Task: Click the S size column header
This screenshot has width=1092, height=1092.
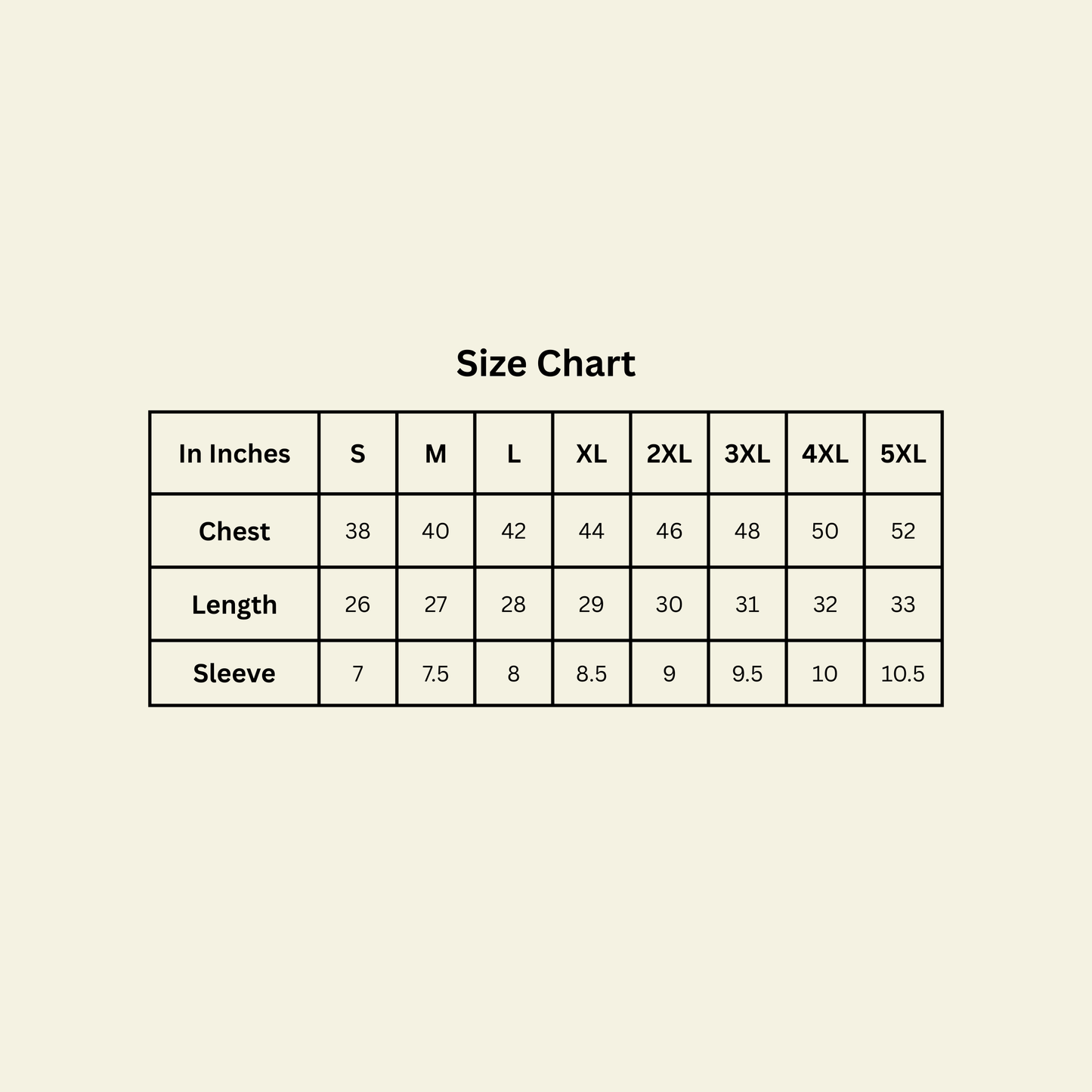Action: point(357,453)
